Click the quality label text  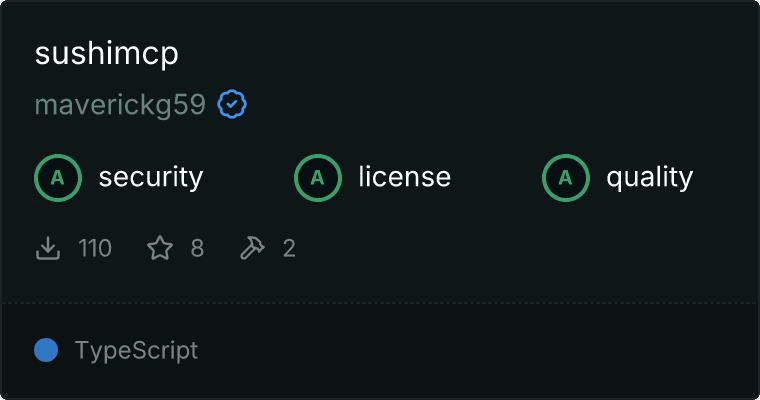649,178
